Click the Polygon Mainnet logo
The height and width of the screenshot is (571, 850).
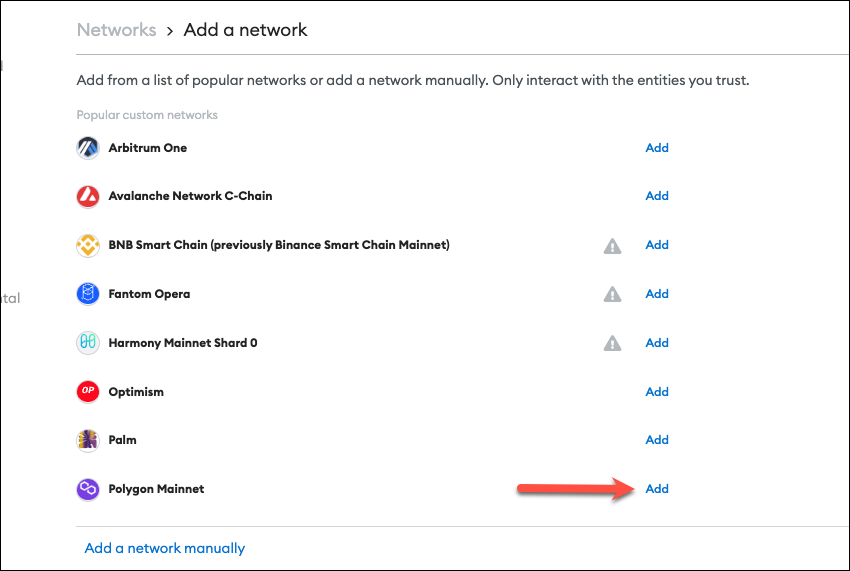coord(88,489)
